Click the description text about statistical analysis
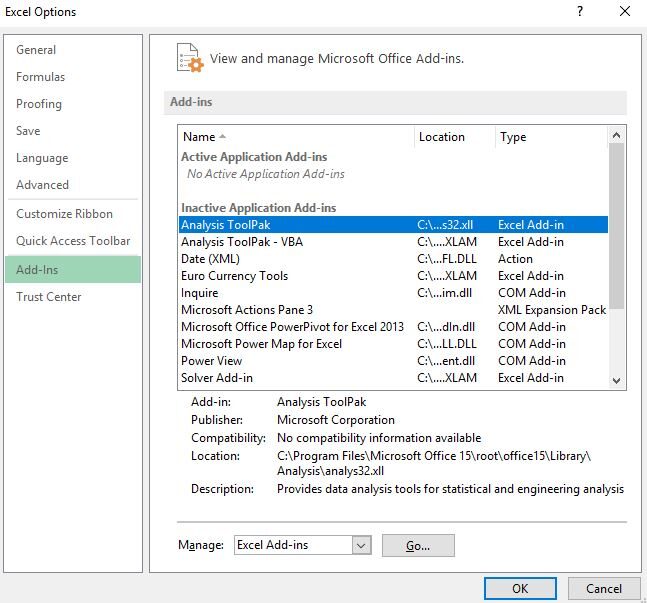The image size is (647, 603). [451, 489]
